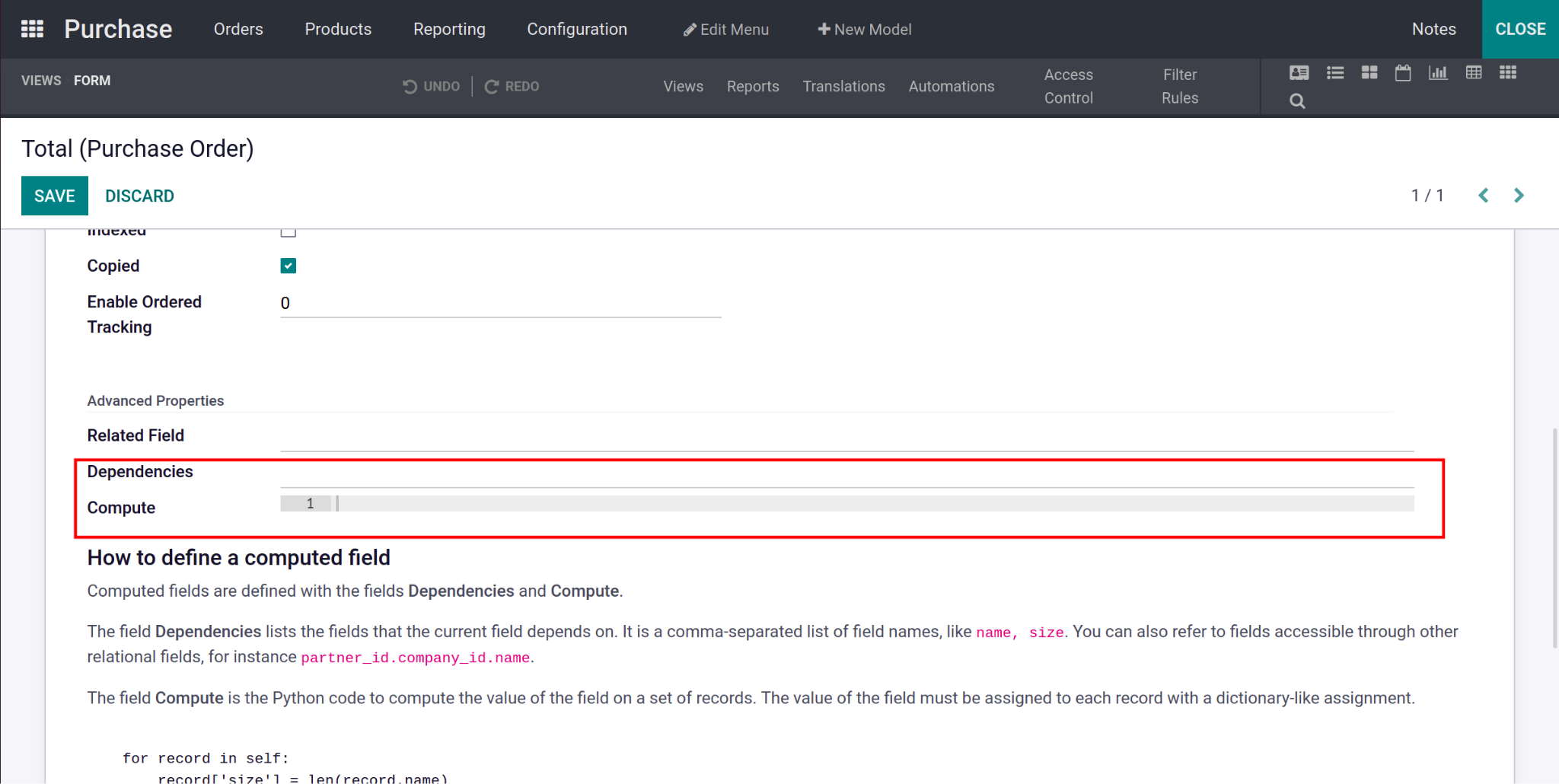1559x784 pixels.
Task: Click the 'for record in self:' code line
Action: [x=206, y=758]
